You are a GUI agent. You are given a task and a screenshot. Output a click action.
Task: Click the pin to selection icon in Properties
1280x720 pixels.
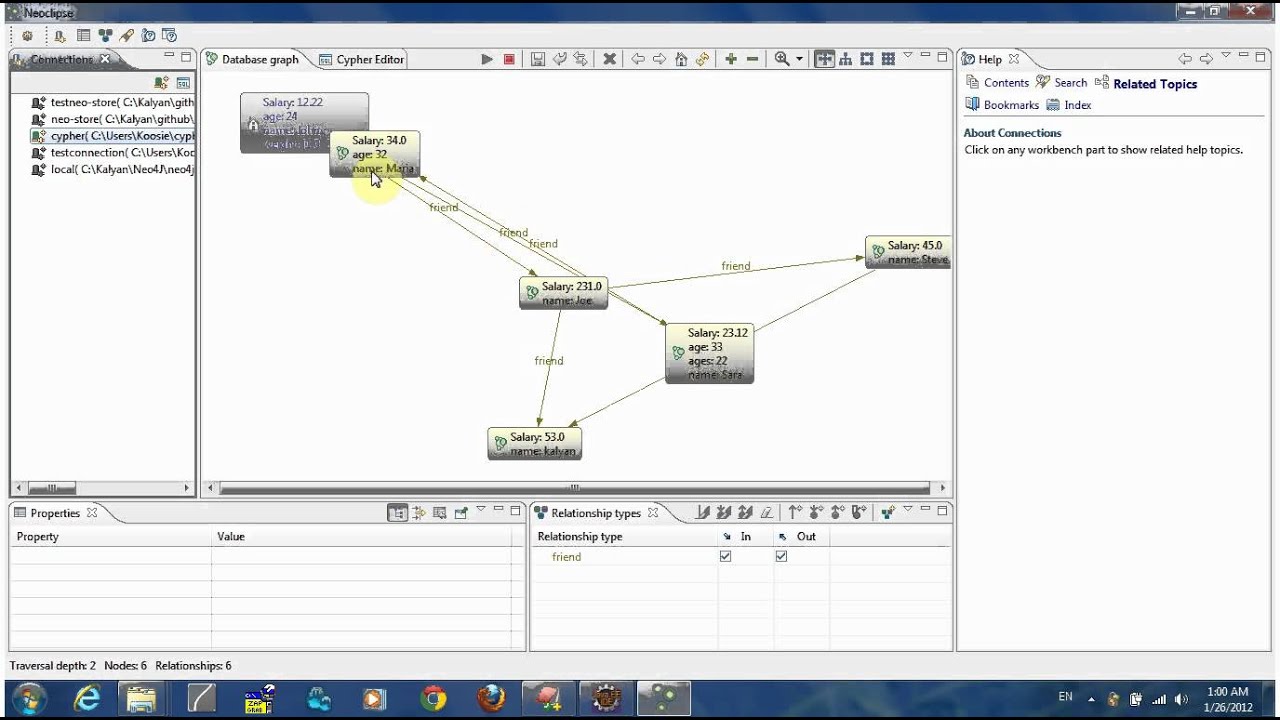click(461, 513)
